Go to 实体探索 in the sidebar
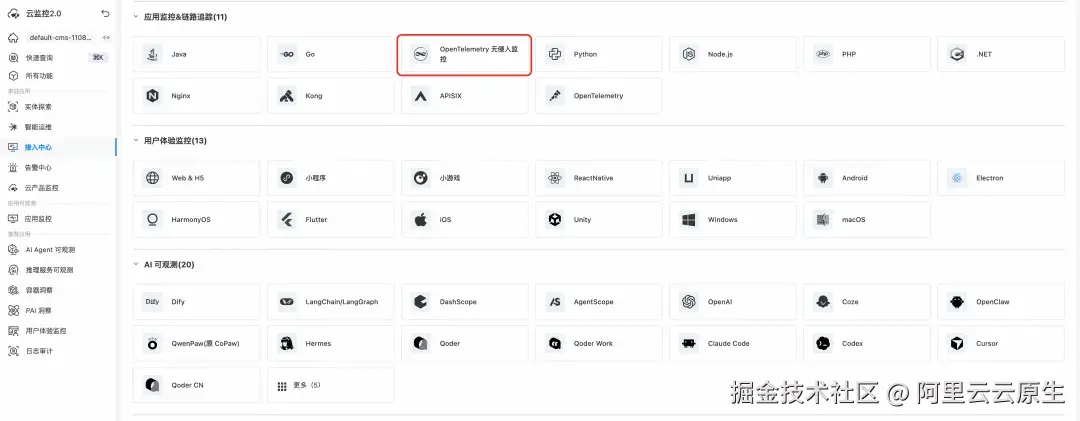The height and width of the screenshot is (421, 1080). coord(58,107)
